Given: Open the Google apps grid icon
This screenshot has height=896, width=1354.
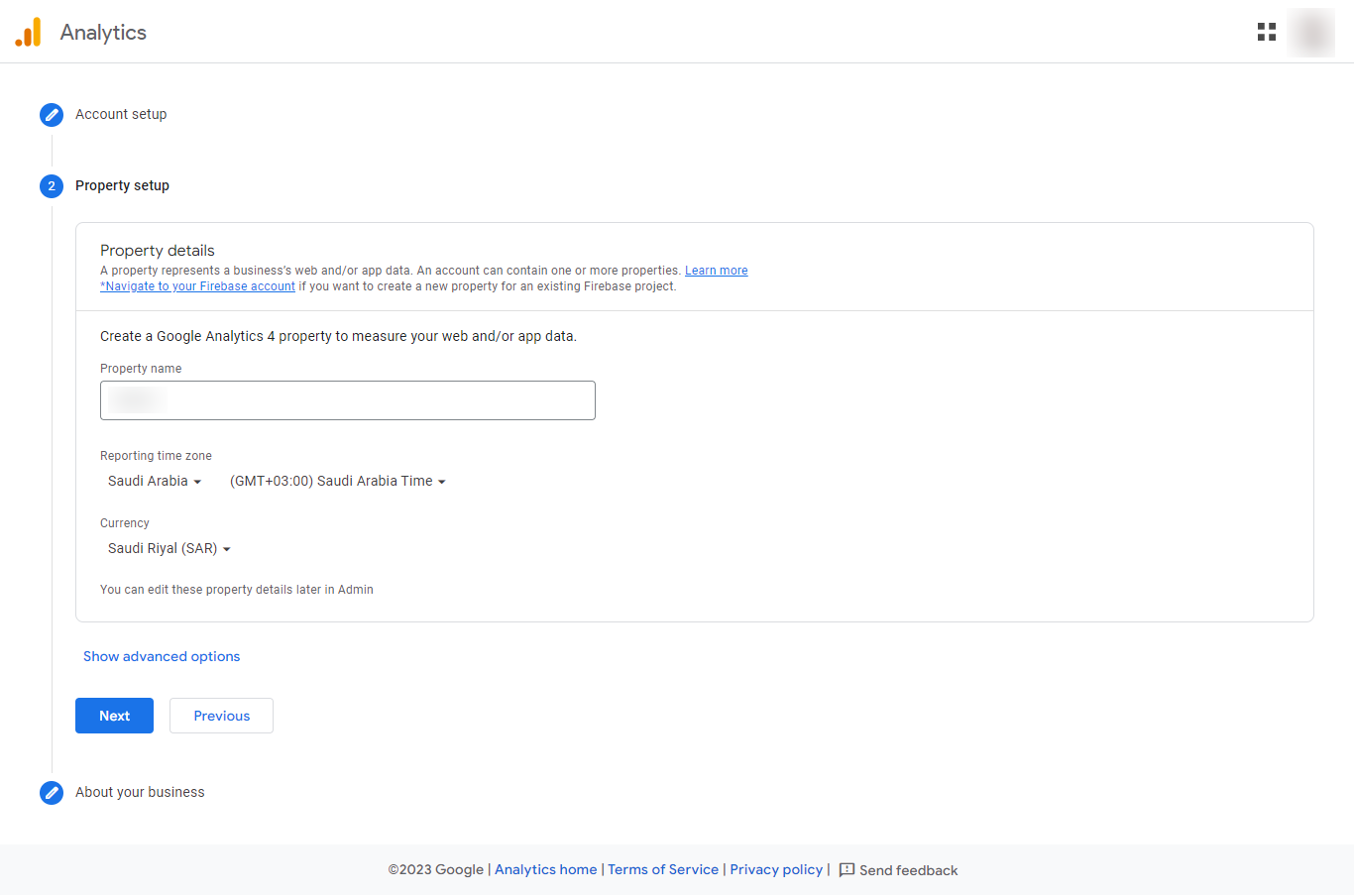Looking at the screenshot, I should click(1267, 32).
